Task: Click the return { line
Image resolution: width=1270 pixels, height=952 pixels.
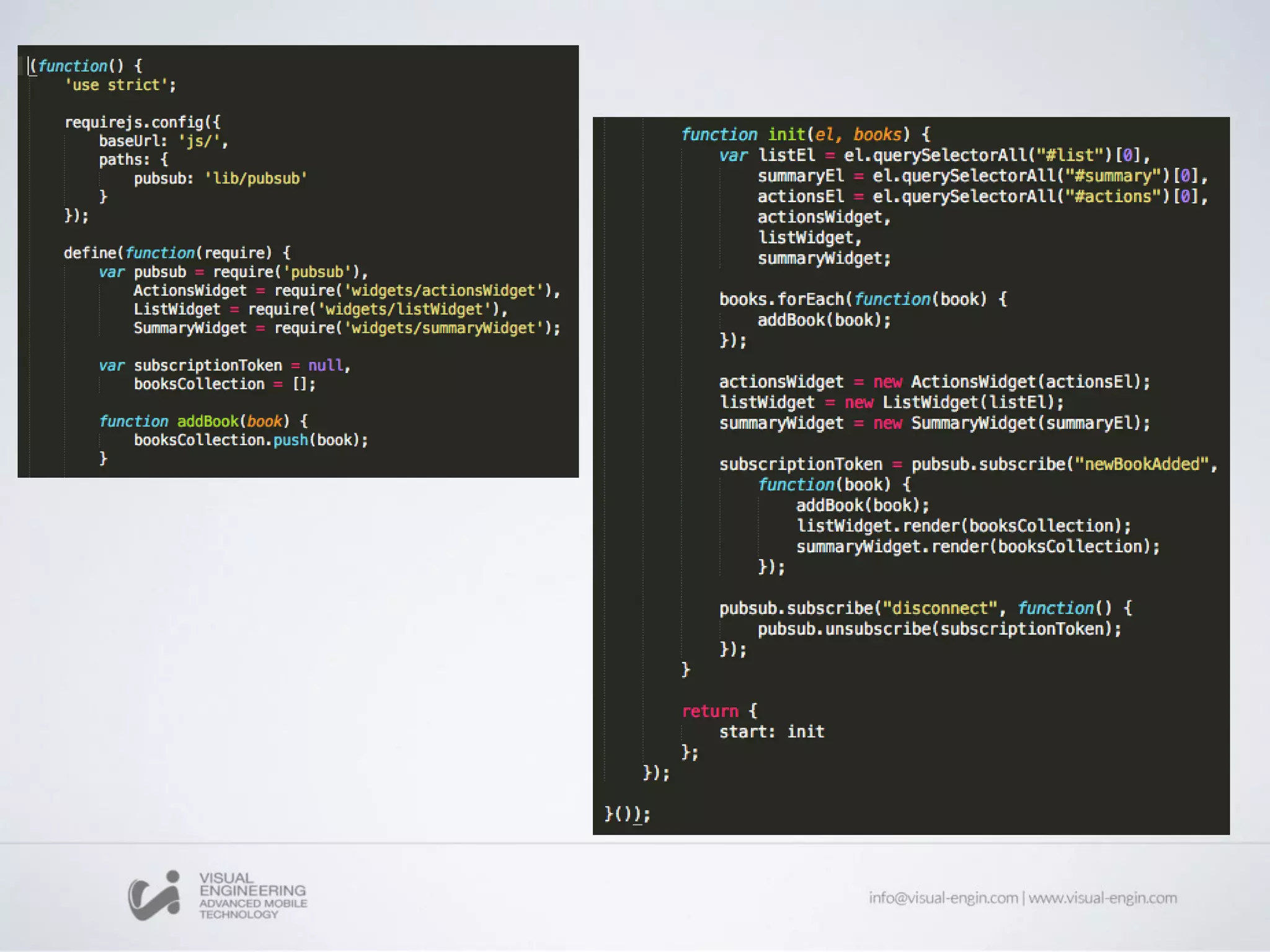Action: click(720, 710)
